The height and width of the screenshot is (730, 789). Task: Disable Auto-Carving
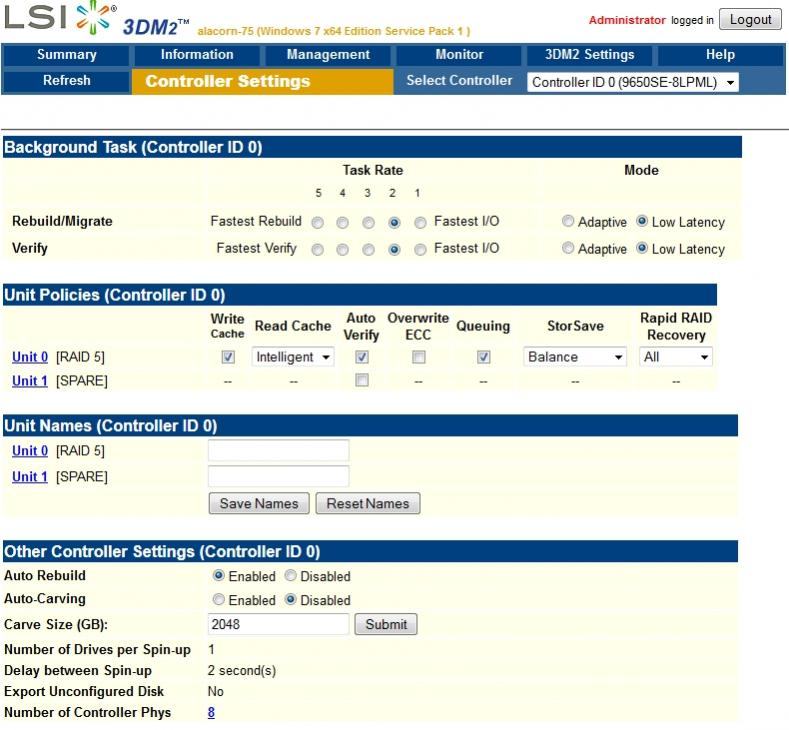290,599
